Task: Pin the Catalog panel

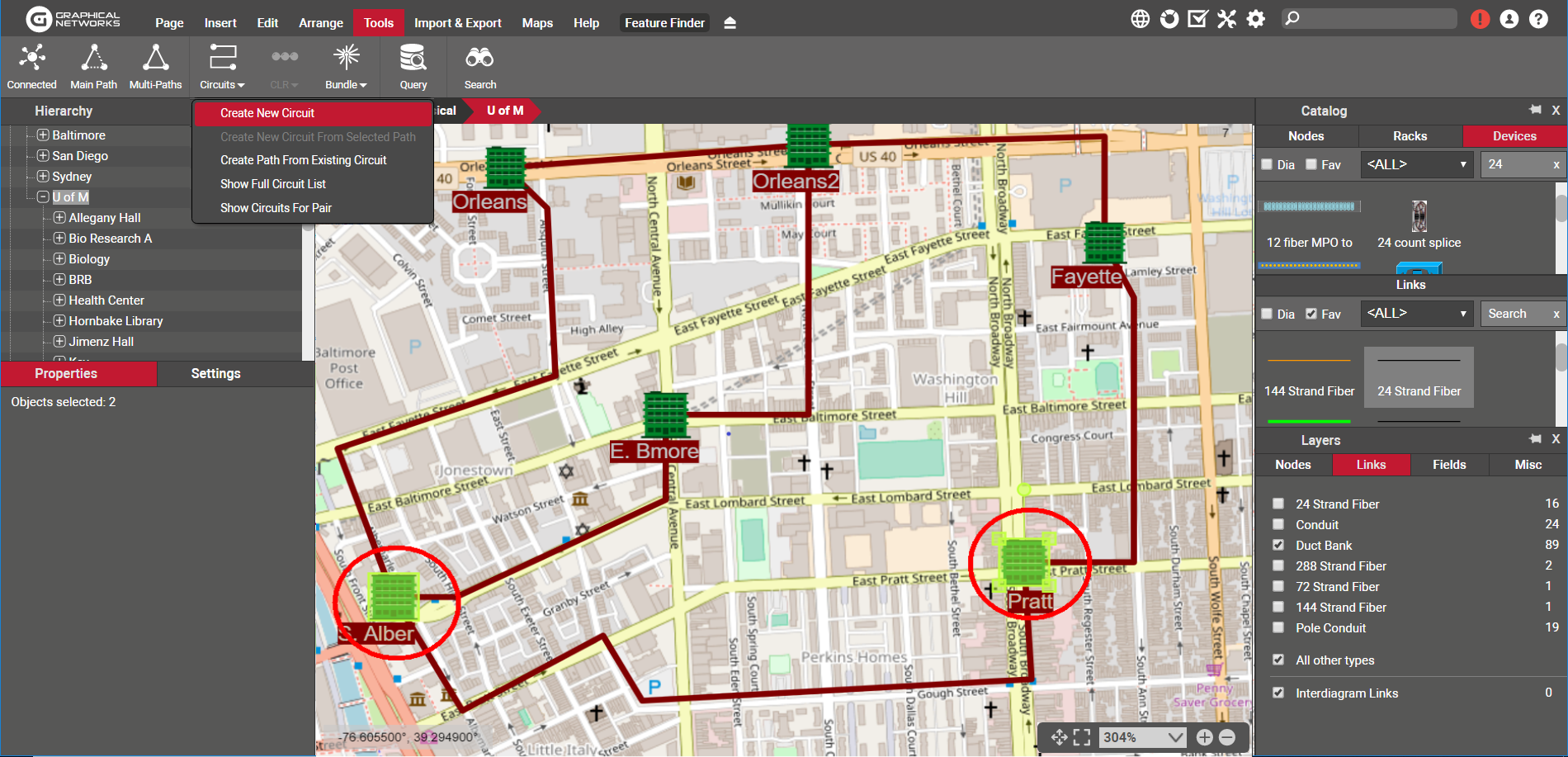Action: point(1535,110)
